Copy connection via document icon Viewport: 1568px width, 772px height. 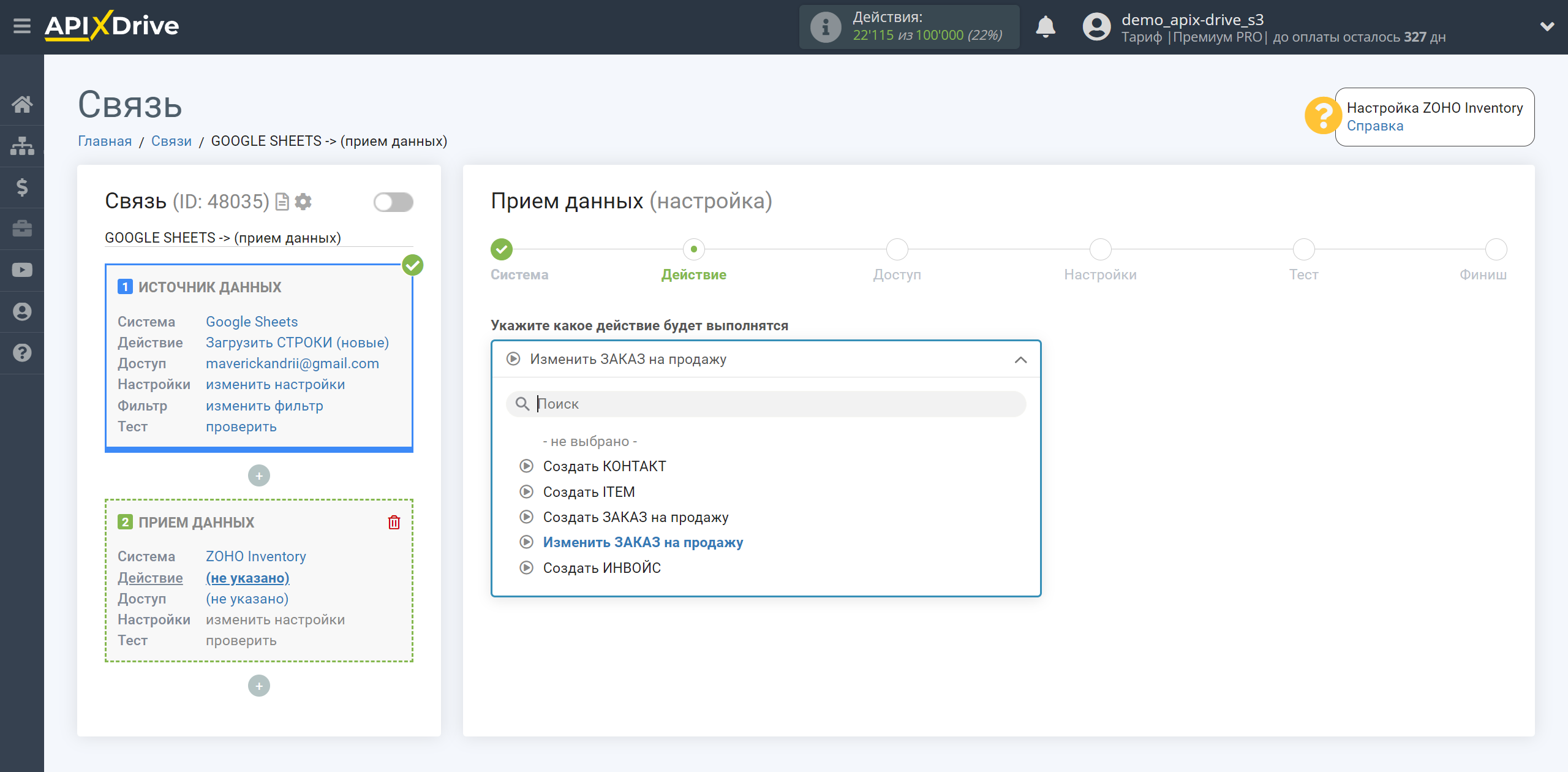tap(282, 202)
